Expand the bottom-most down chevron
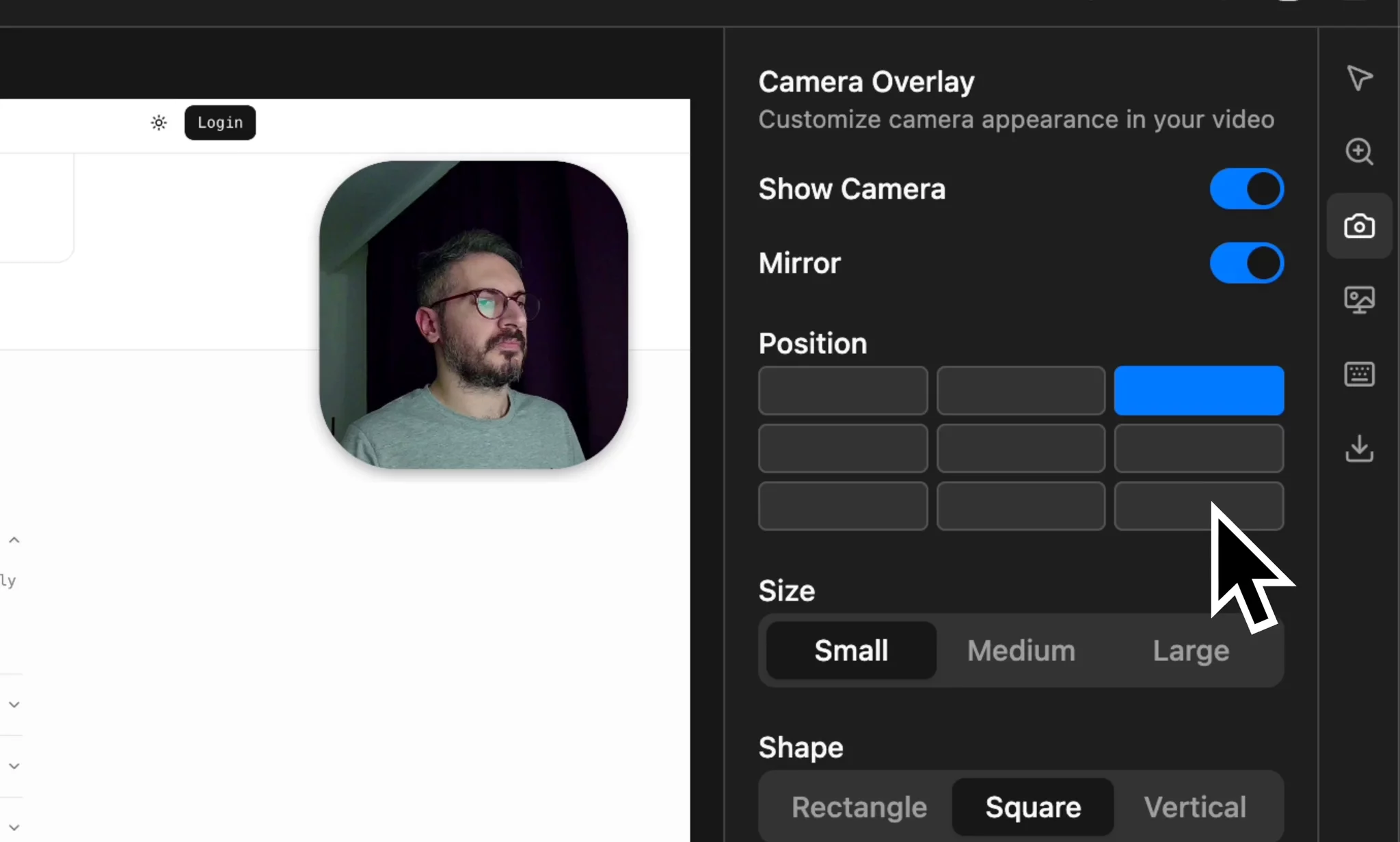The height and width of the screenshot is (842, 1400). (14, 827)
